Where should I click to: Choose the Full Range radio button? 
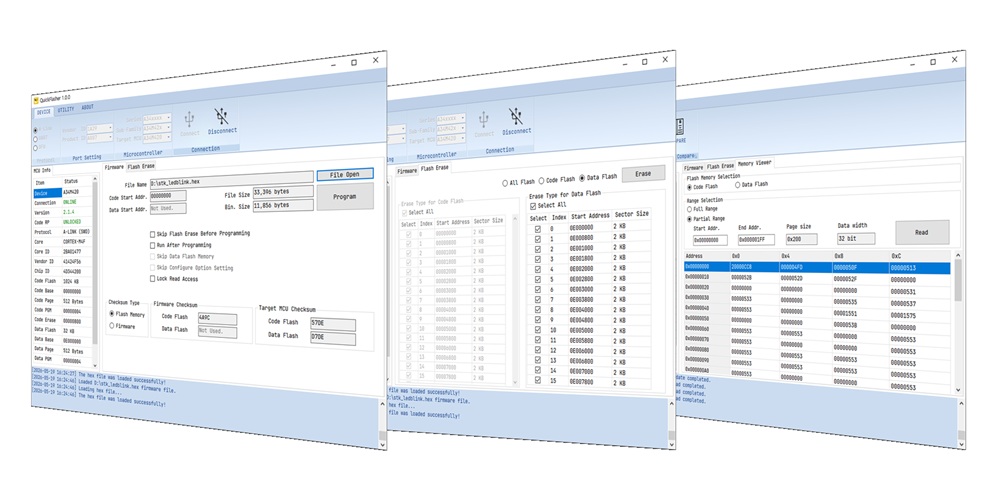[x=689, y=209]
